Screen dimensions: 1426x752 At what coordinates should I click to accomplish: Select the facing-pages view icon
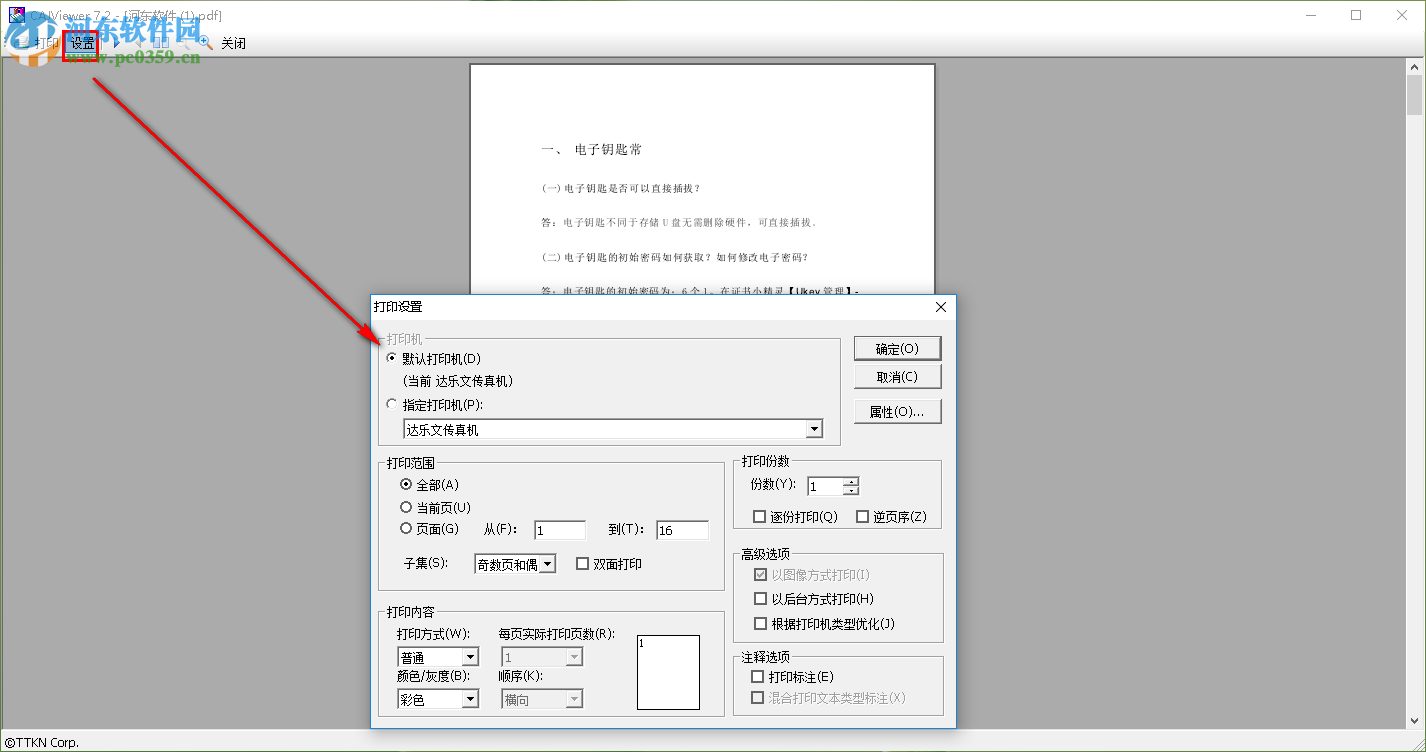click(161, 43)
